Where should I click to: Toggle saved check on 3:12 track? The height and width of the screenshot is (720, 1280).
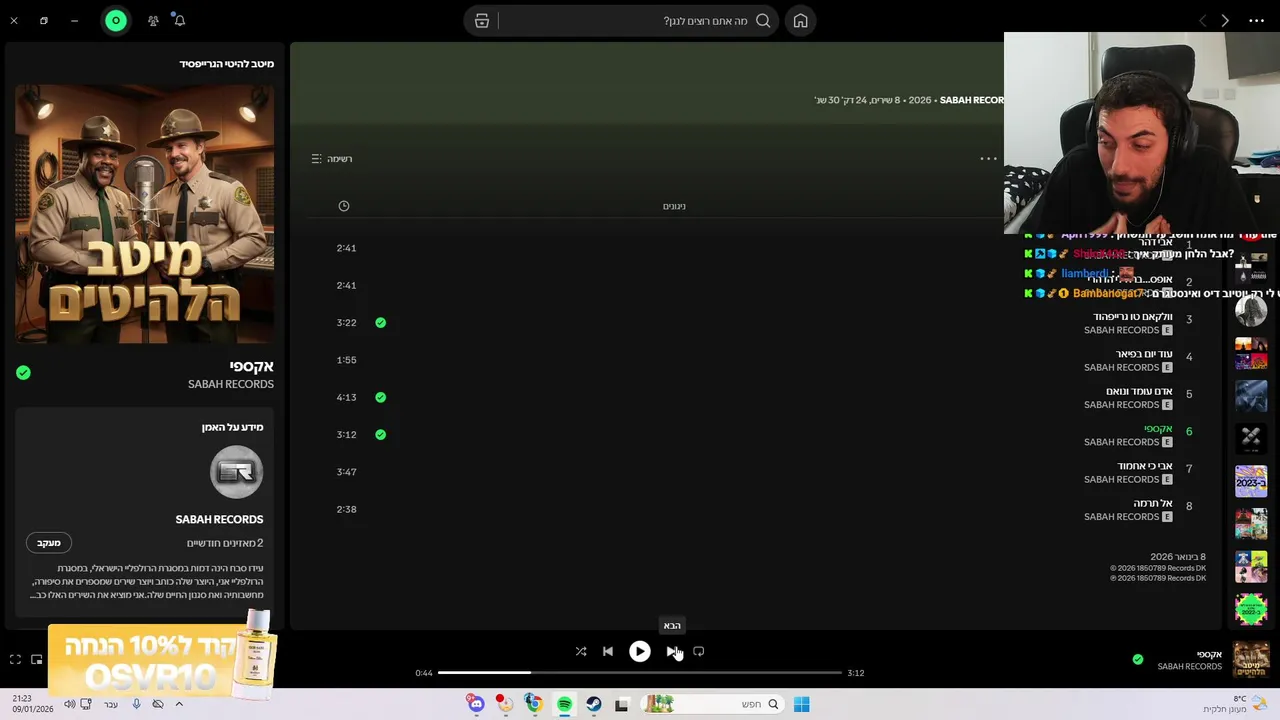(x=380, y=435)
